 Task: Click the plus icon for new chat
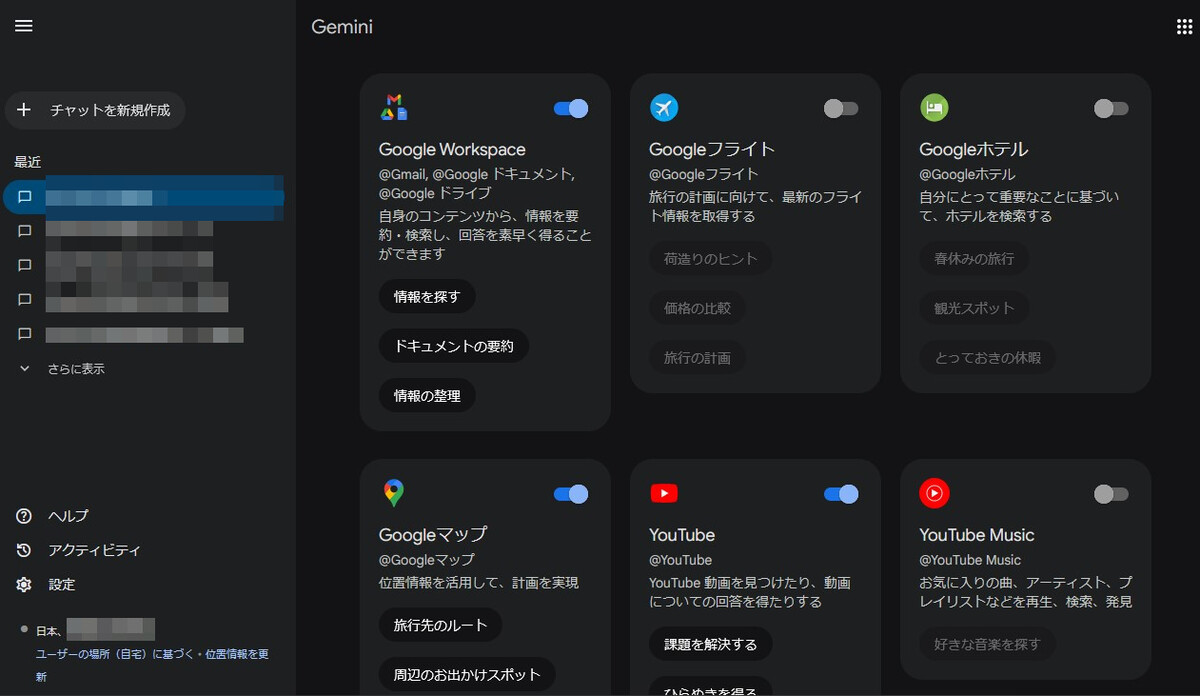(x=25, y=110)
